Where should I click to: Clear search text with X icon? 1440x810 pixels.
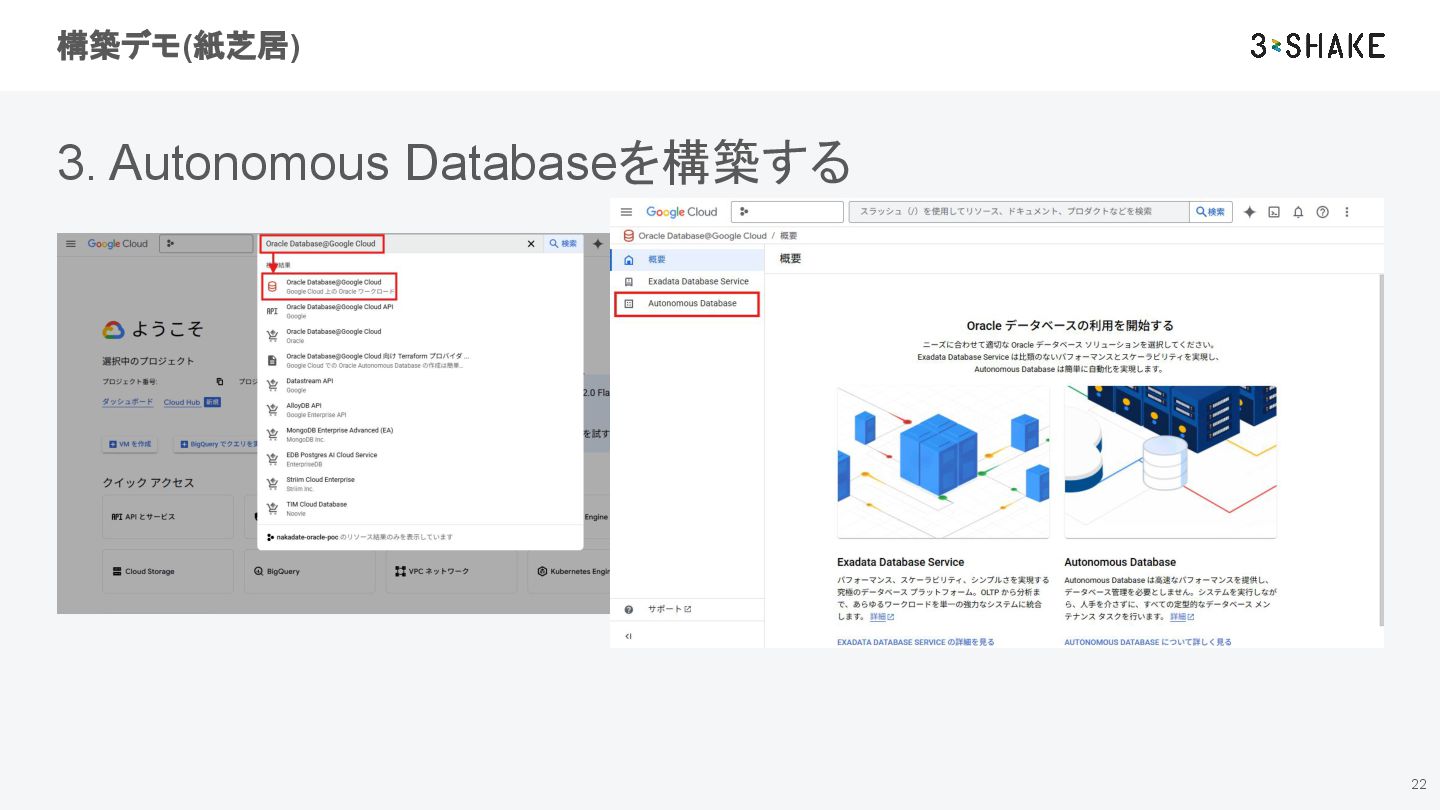[531, 243]
